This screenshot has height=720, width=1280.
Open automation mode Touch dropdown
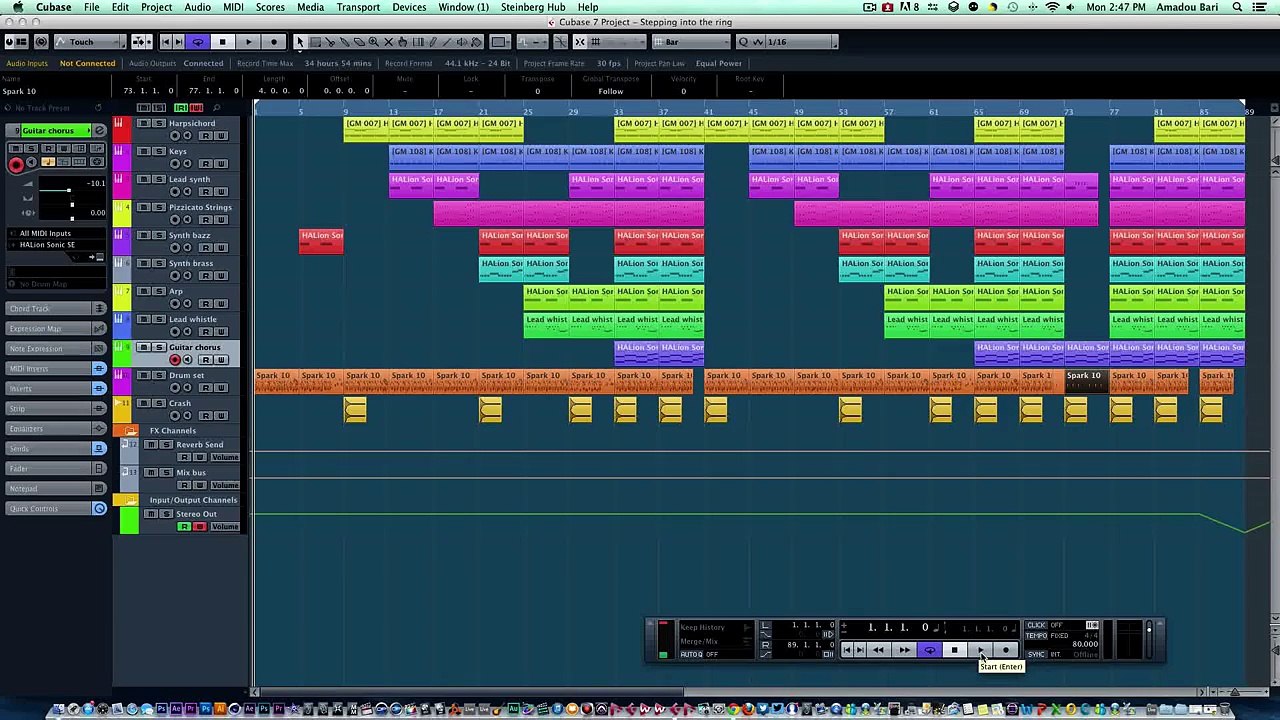click(88, 42)
